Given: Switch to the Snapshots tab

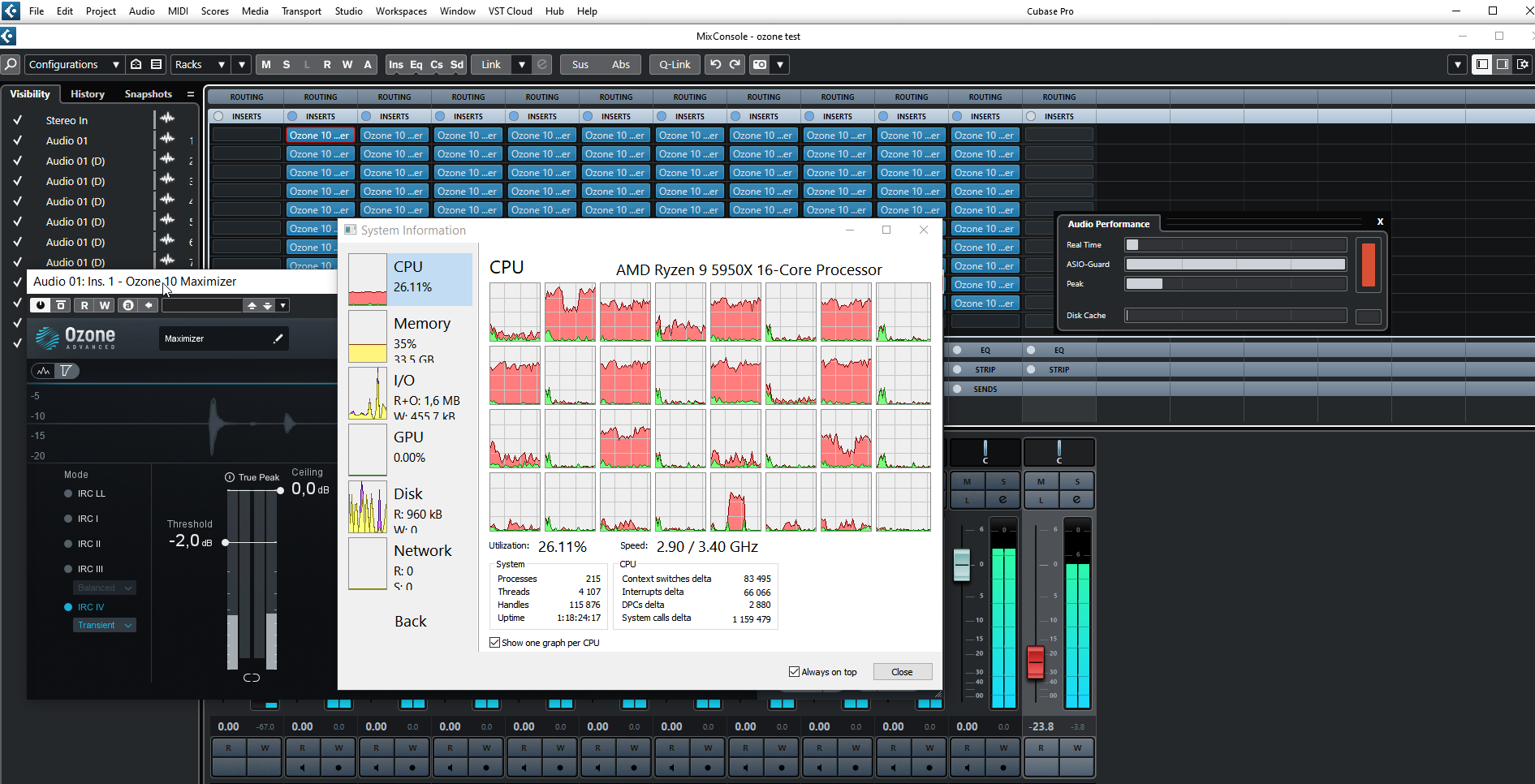Looking at the screenshot, I should pos(149,94).
